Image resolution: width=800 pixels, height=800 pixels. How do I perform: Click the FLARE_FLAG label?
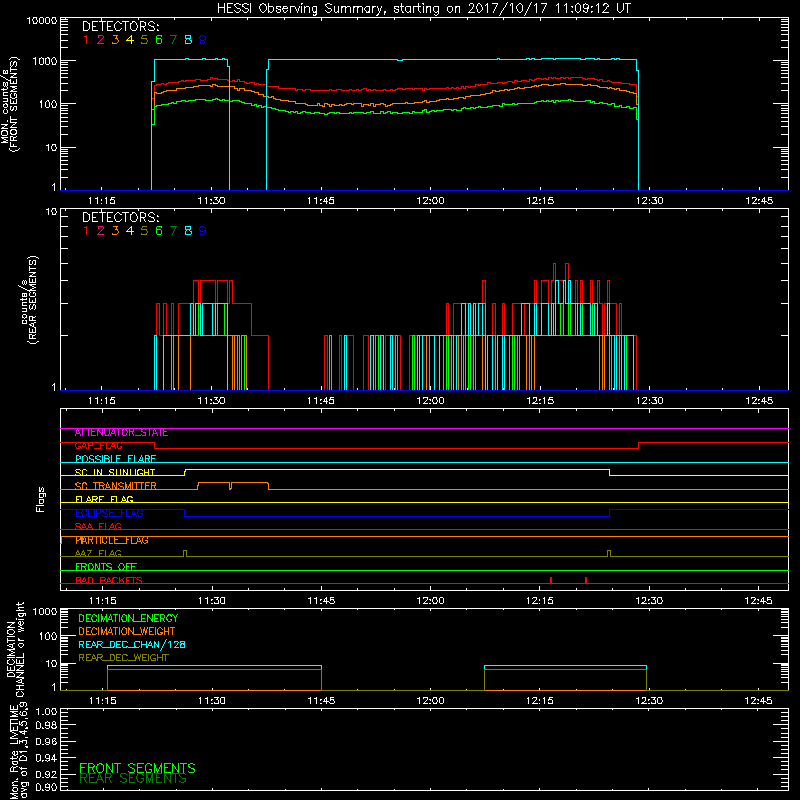click(x=104, y=499)
